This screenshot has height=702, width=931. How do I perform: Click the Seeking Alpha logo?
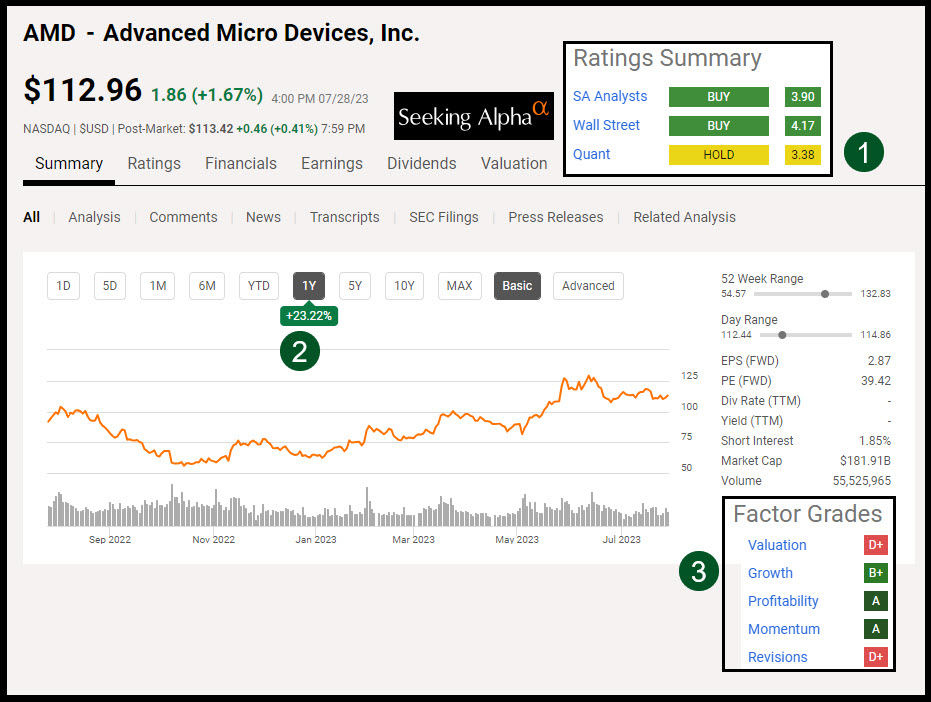[x=473, y=116]
